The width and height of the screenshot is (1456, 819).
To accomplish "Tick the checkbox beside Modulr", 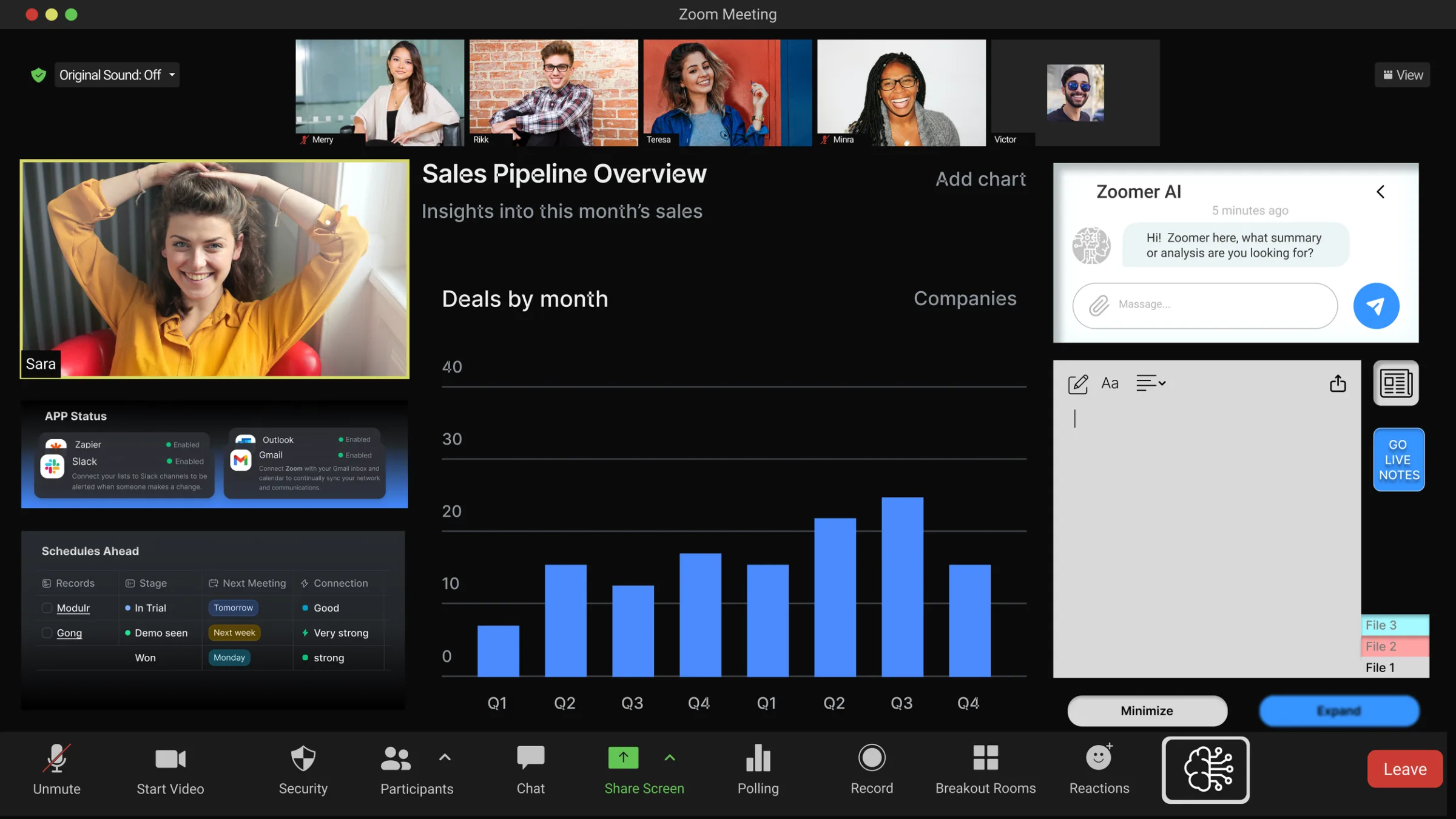I will click(x=47, y=608).
